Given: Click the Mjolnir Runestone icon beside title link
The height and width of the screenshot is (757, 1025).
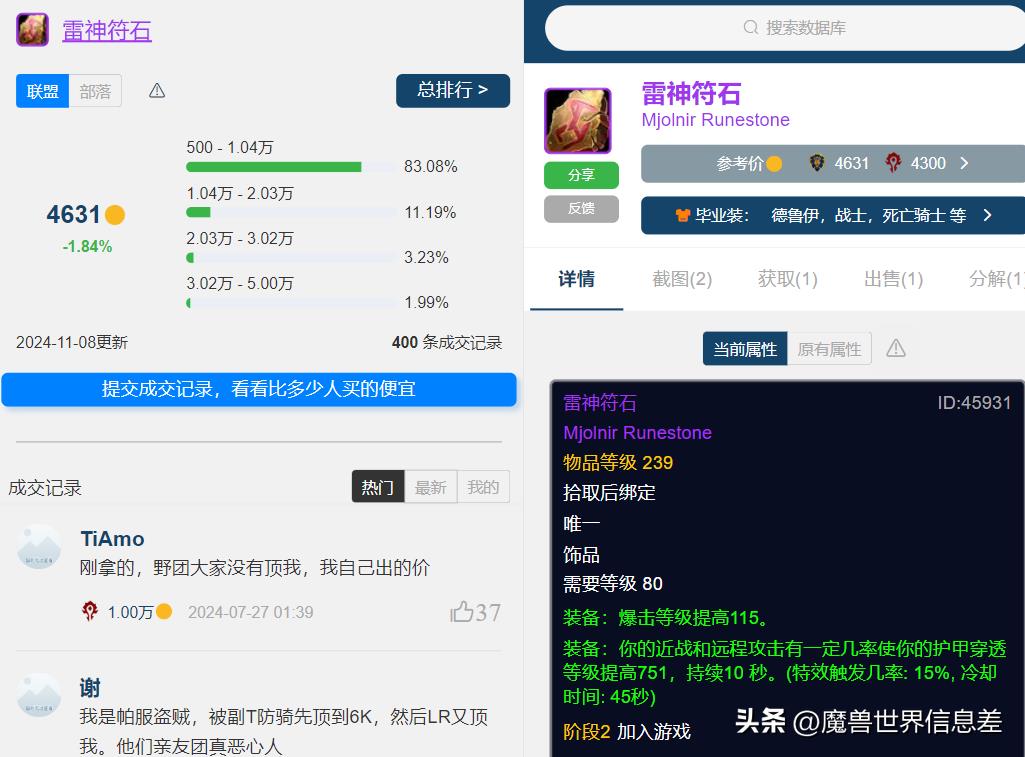Looking at the screenshot, I should tap(32, 30).
